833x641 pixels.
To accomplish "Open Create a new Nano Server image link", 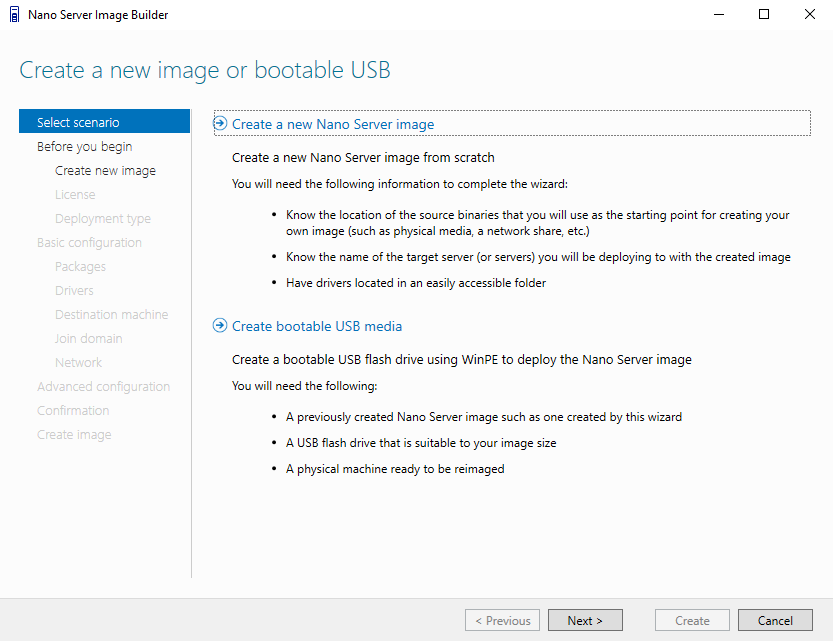I will (333, 124).
